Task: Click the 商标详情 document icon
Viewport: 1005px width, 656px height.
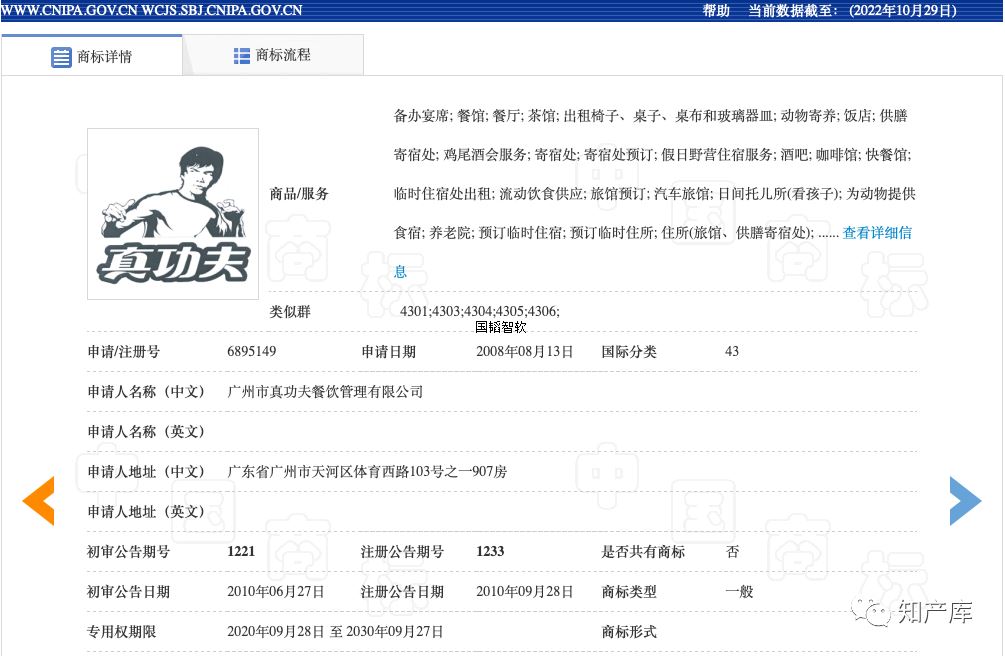Action: coord(61,57)
